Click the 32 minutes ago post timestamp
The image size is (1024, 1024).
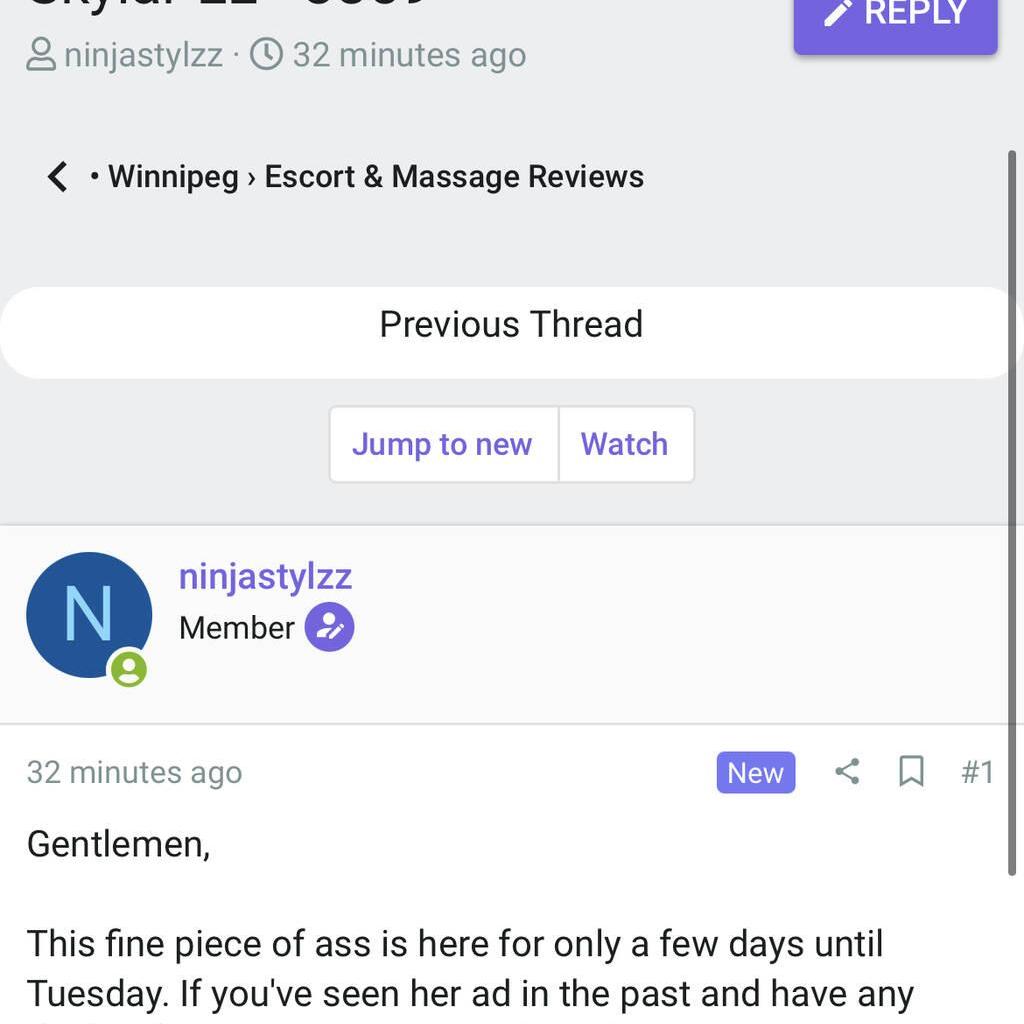pyautogui.click(x=134, y=773)
